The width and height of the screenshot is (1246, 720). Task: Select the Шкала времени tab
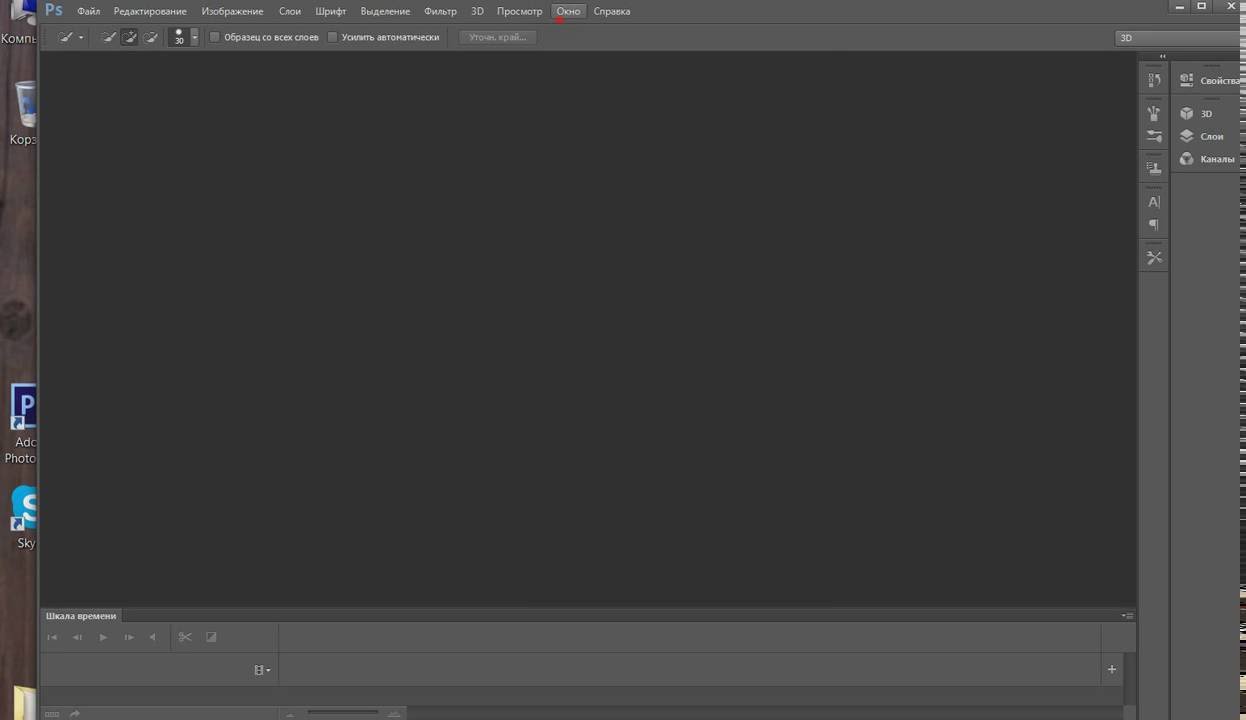[81, 616]
